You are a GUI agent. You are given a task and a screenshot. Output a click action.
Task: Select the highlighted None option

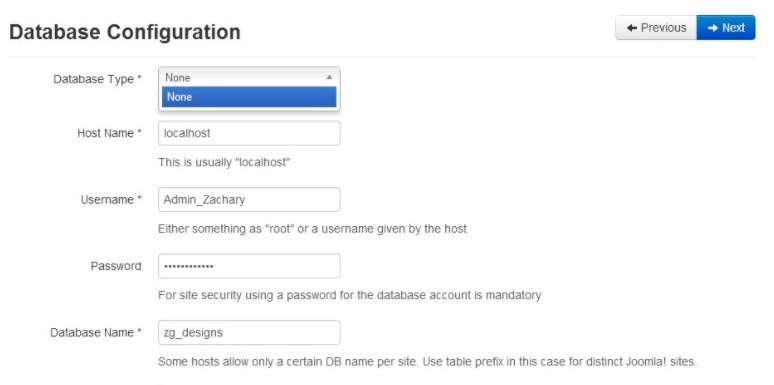(x=249, y=97)
